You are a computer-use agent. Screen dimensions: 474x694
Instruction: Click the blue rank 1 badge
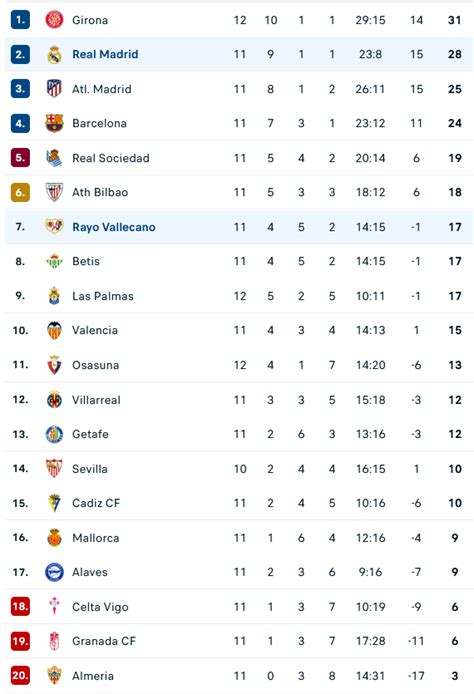point(20,20)
